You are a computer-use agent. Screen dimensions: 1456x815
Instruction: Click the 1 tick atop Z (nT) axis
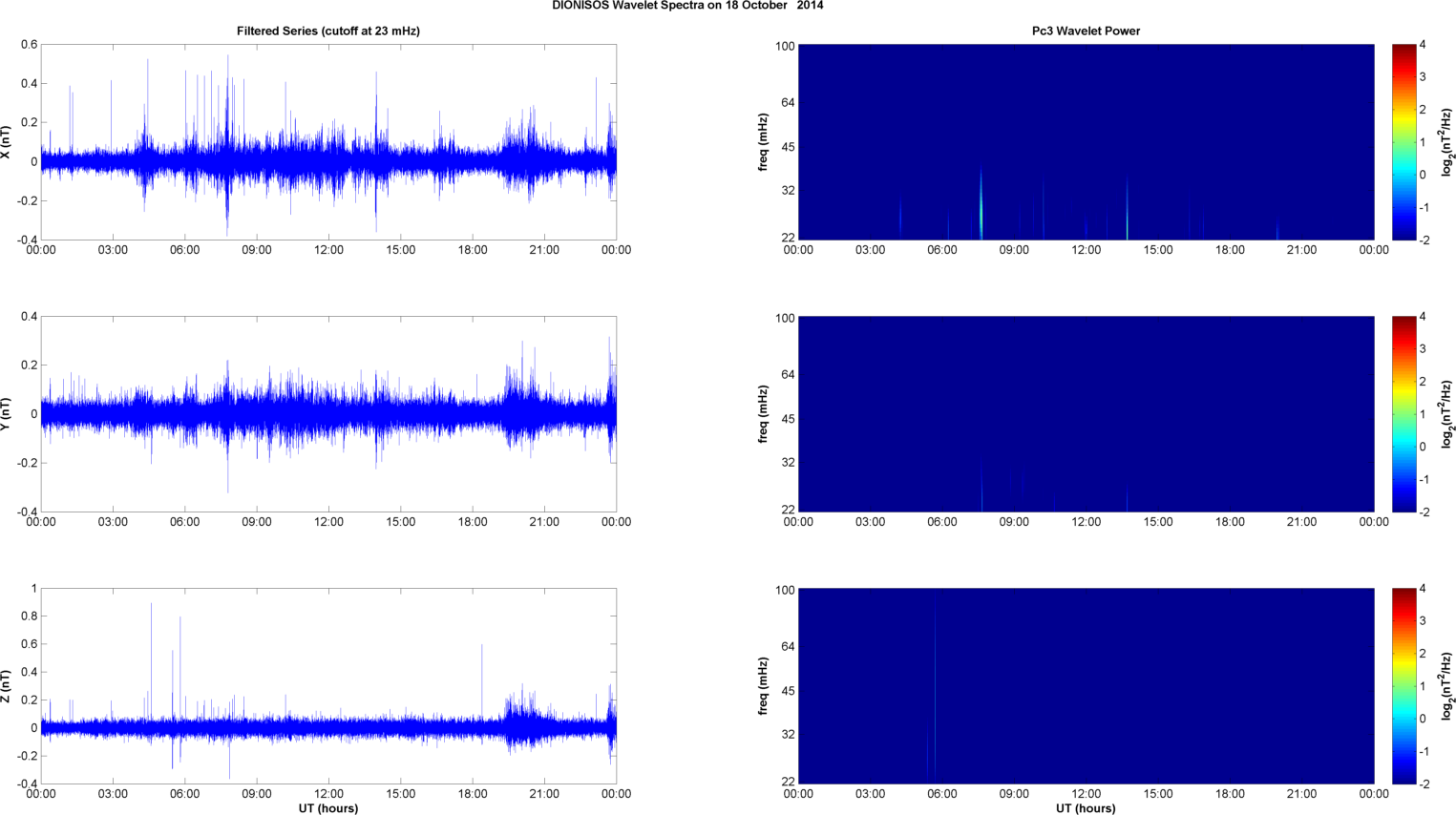34,589
